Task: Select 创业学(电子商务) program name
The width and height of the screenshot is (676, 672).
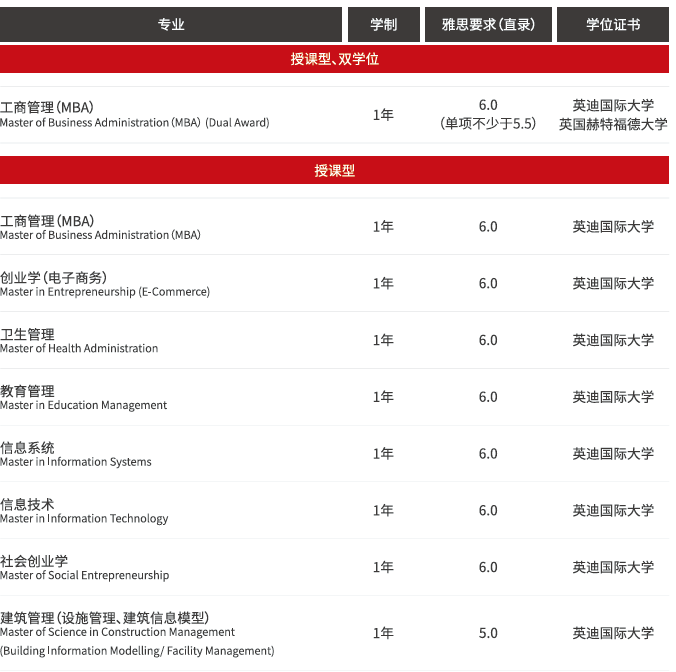Action: tap(53, 277)
